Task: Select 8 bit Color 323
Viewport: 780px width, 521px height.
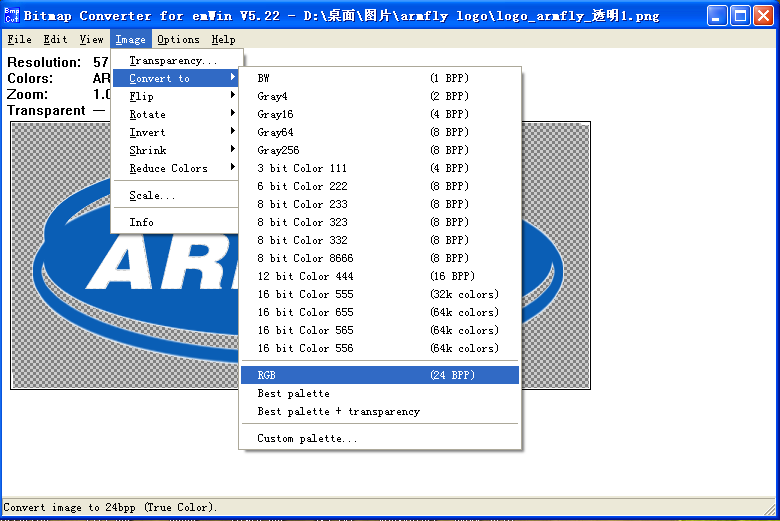Action: 380,221
